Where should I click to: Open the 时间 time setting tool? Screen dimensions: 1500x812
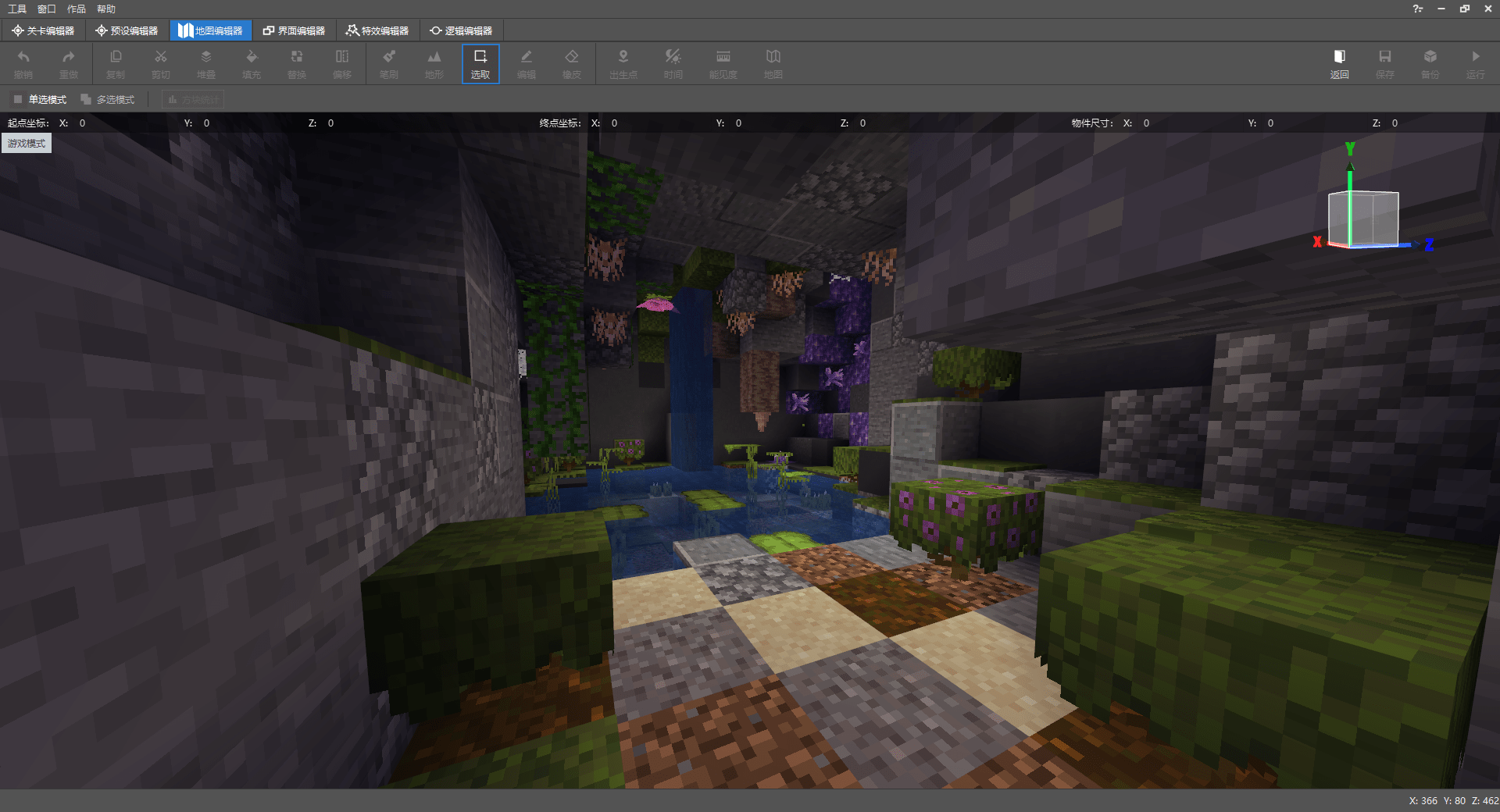(x=673, y=63)
